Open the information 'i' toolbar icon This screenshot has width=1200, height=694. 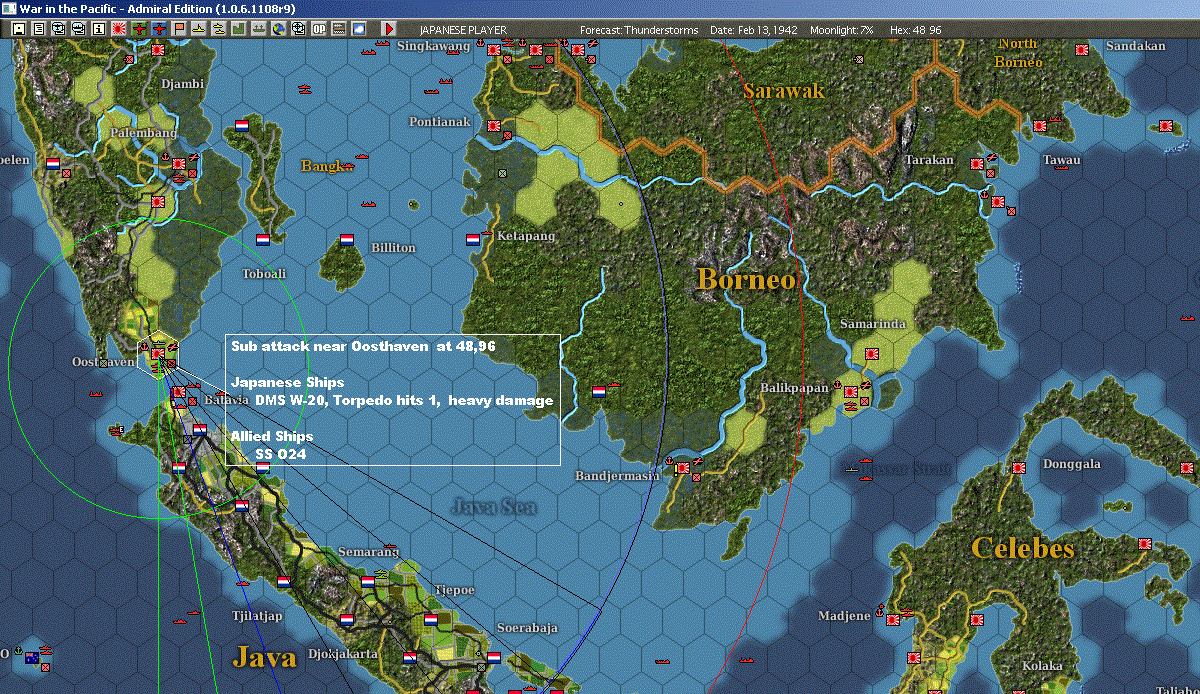(98, 29)
